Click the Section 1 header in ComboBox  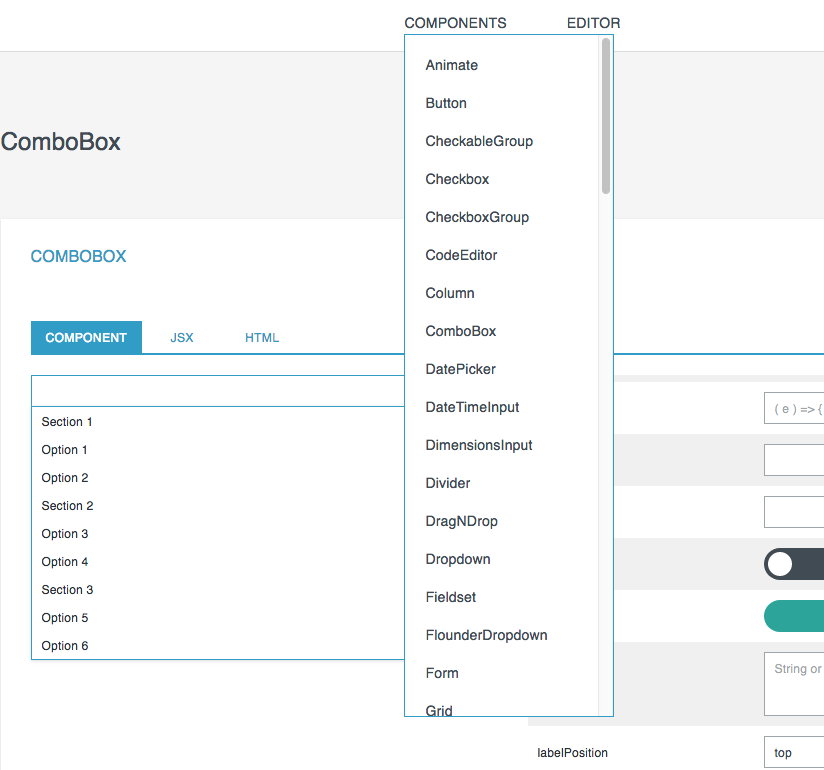coord(218,422)
